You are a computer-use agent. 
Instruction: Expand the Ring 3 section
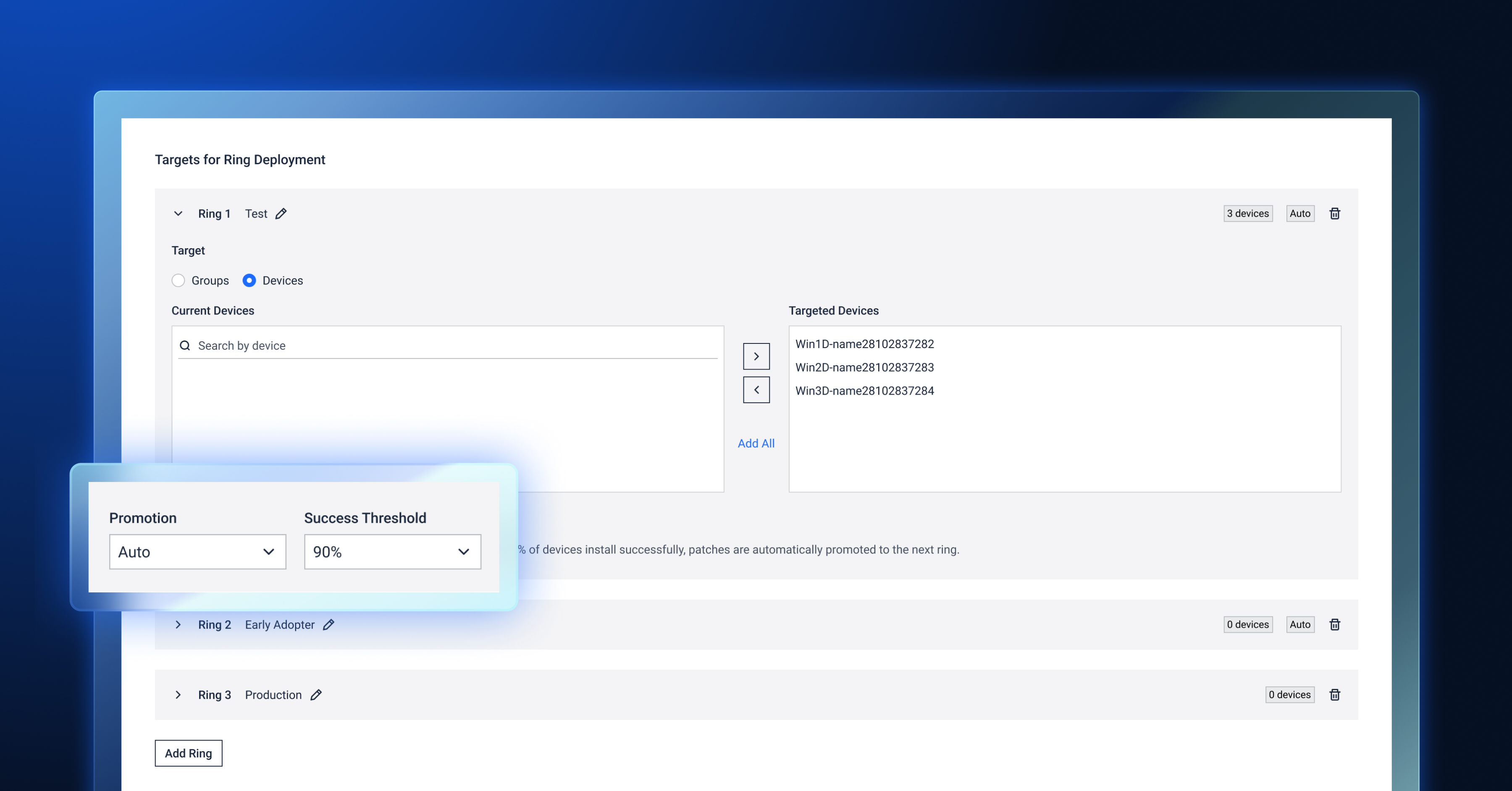(178, 695)
